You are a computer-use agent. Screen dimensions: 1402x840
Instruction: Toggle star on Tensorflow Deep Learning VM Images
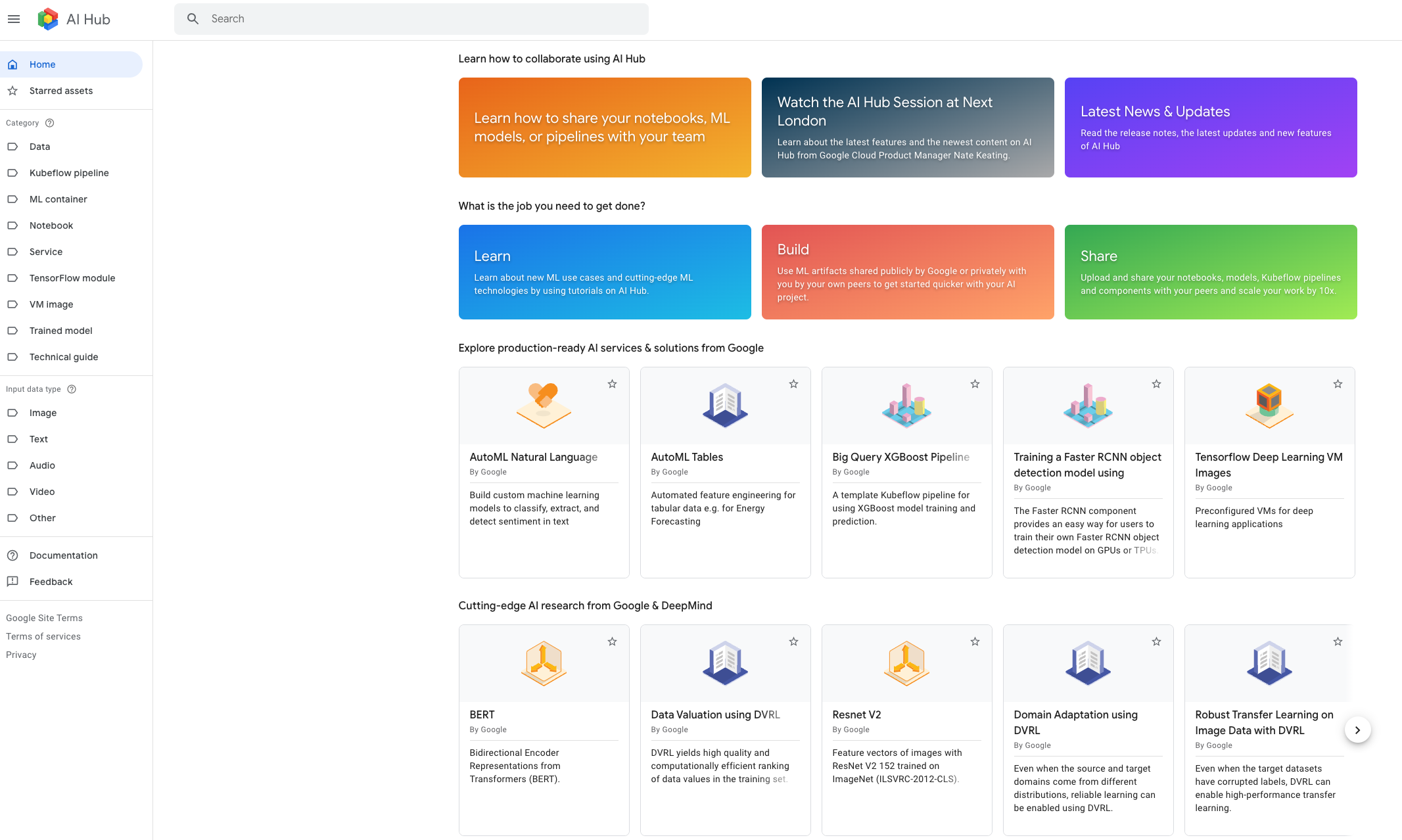pos(1338,384)
